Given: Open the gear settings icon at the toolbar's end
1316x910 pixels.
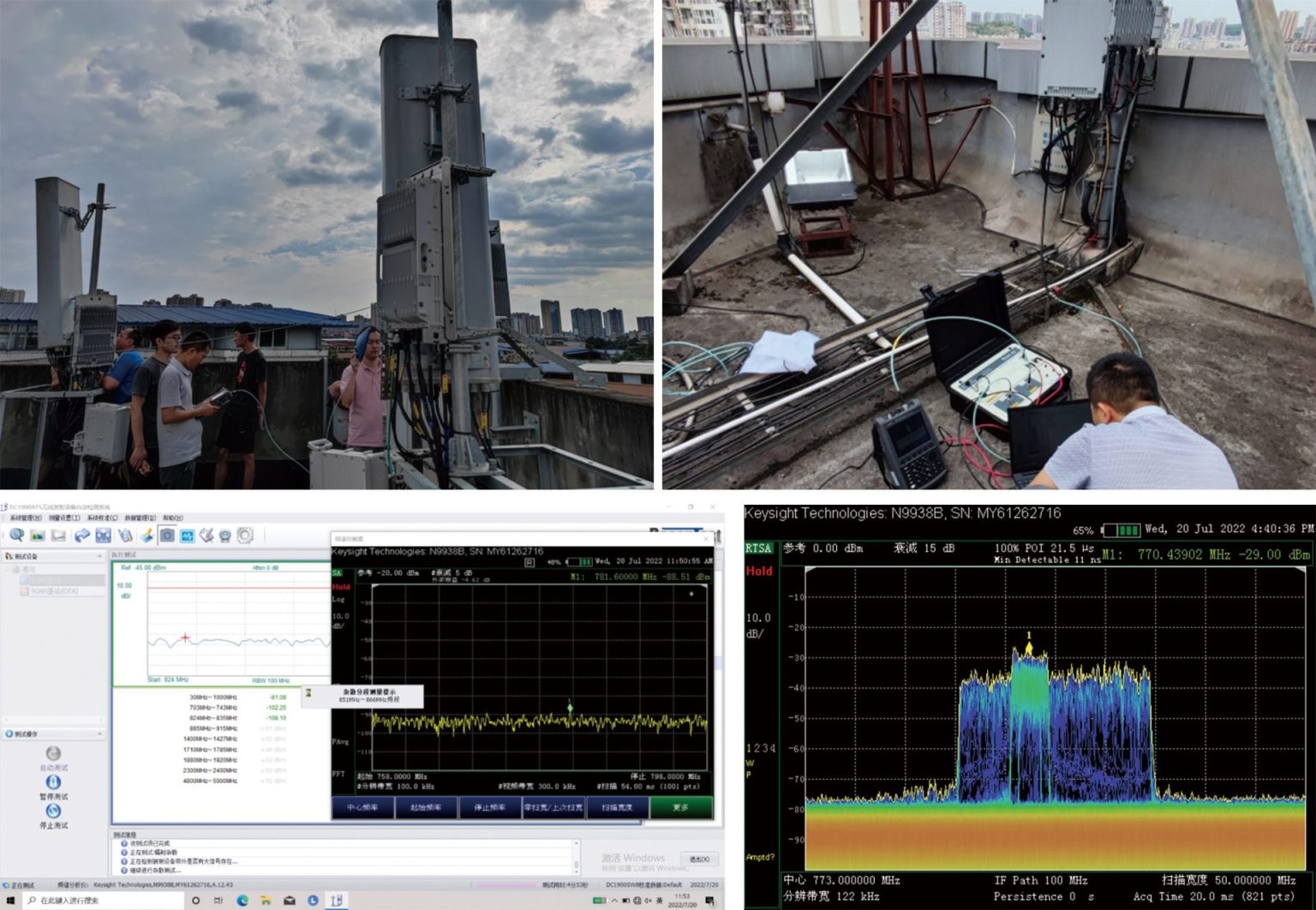Looking at the screenshot, I should tap(246, 536).
